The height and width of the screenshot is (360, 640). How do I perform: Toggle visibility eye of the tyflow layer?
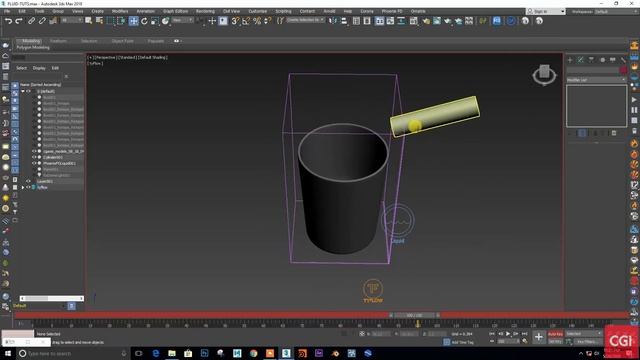(28, 187)
